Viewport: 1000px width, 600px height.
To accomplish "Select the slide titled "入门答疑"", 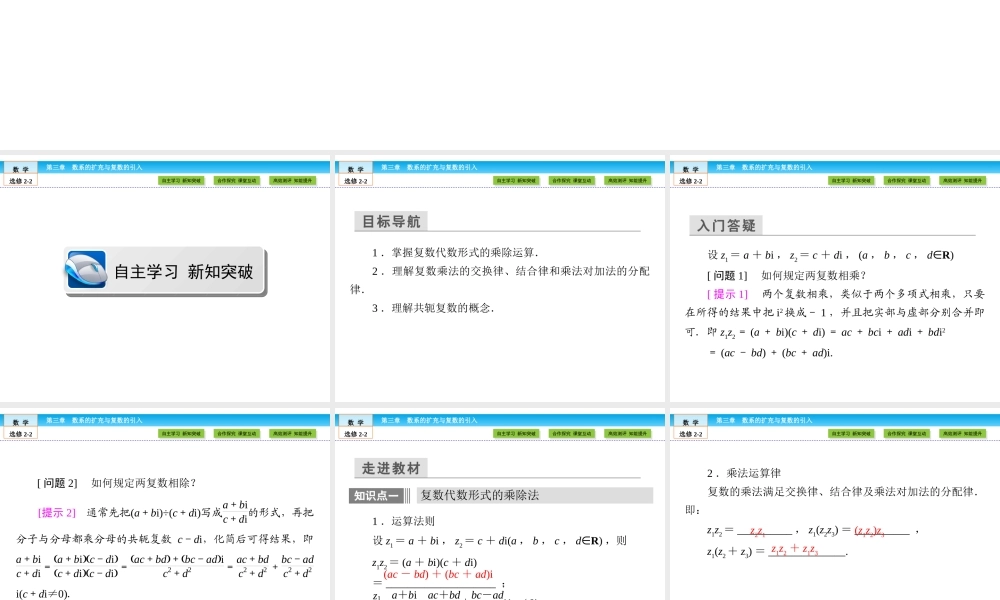I will point(833,280).
